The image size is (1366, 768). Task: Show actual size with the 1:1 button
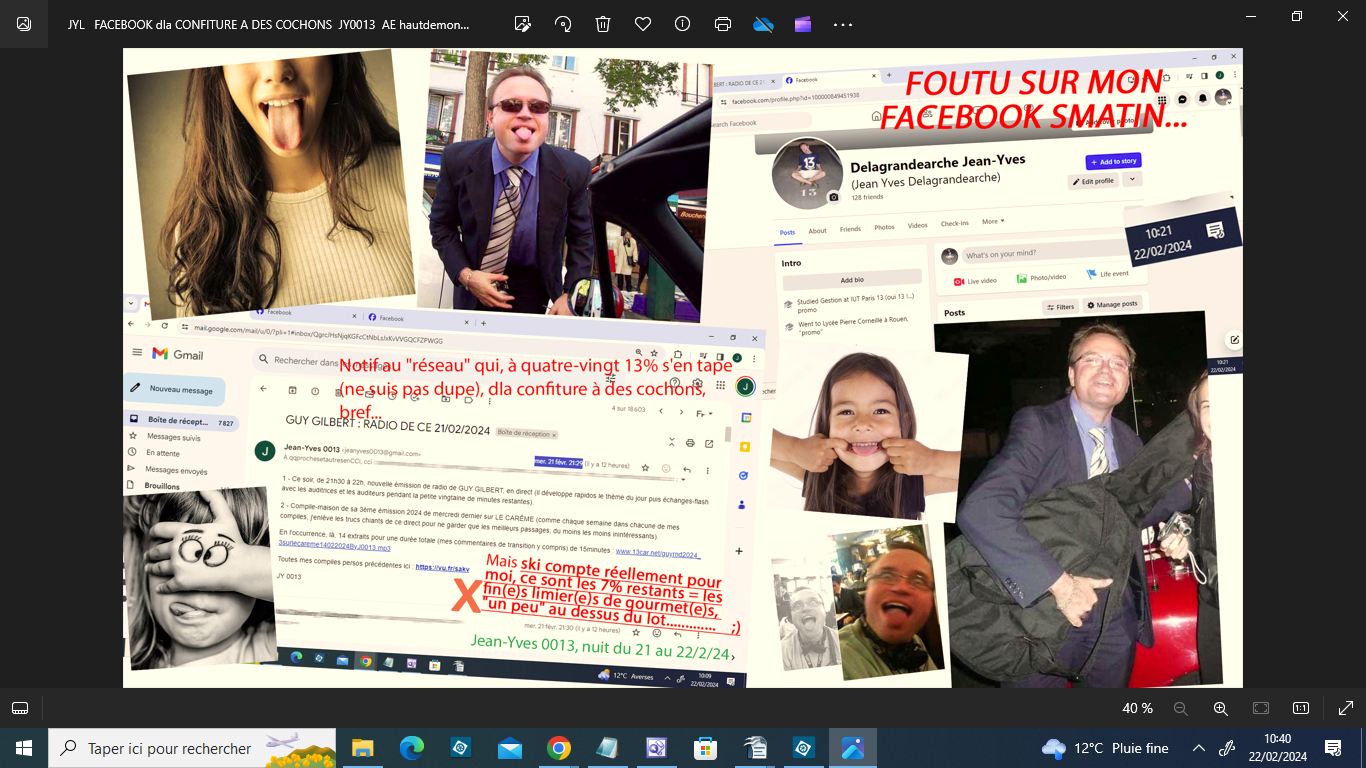coord(1301,708)
